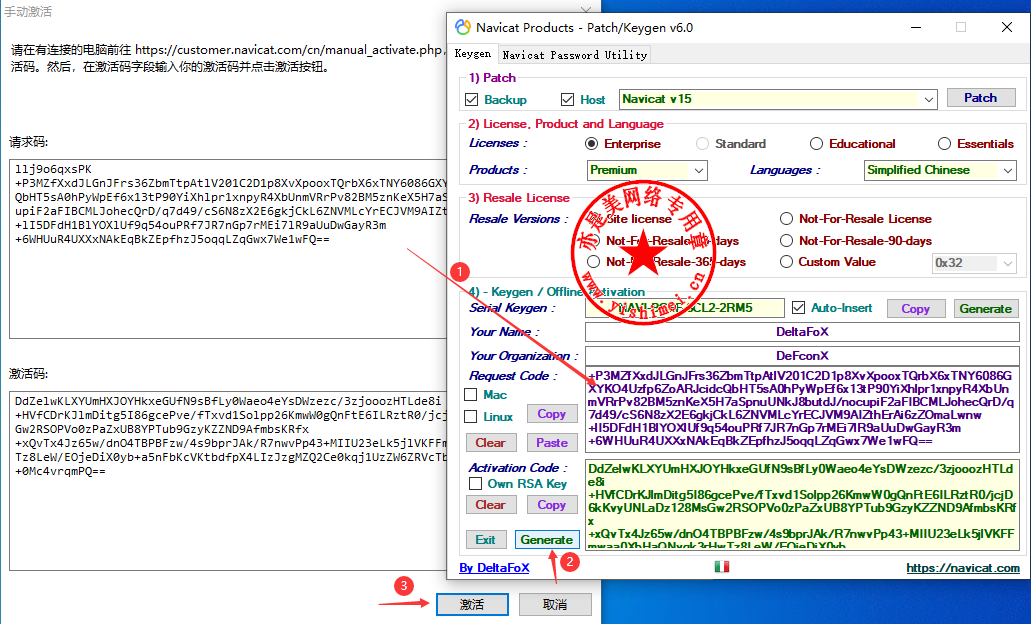Viewport: 1031px width, 624px height.
Task: Click the Italian flag icon in the keygen footer
Action: pyautogui.click(x=722, y=566)
